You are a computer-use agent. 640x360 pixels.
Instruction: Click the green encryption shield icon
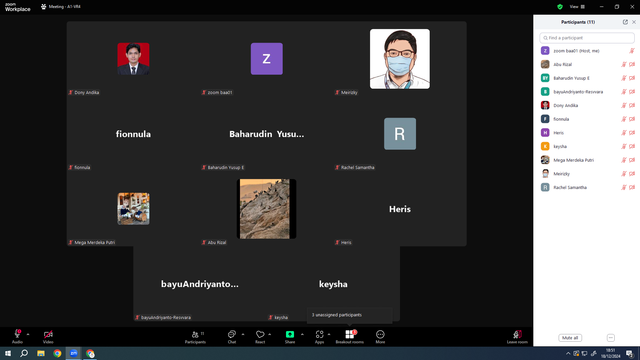coord(560,7)
